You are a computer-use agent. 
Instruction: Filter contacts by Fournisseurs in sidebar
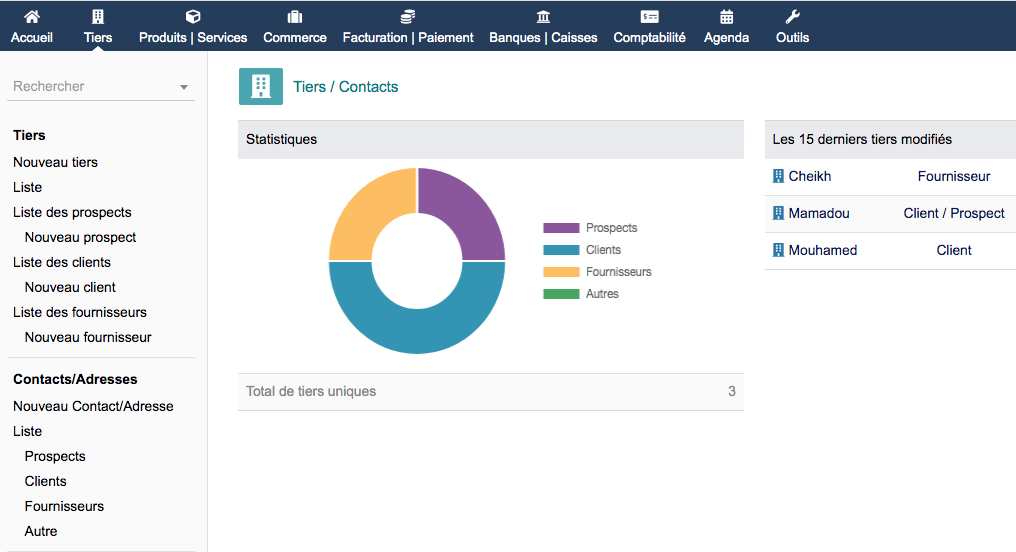coord(64,506)
